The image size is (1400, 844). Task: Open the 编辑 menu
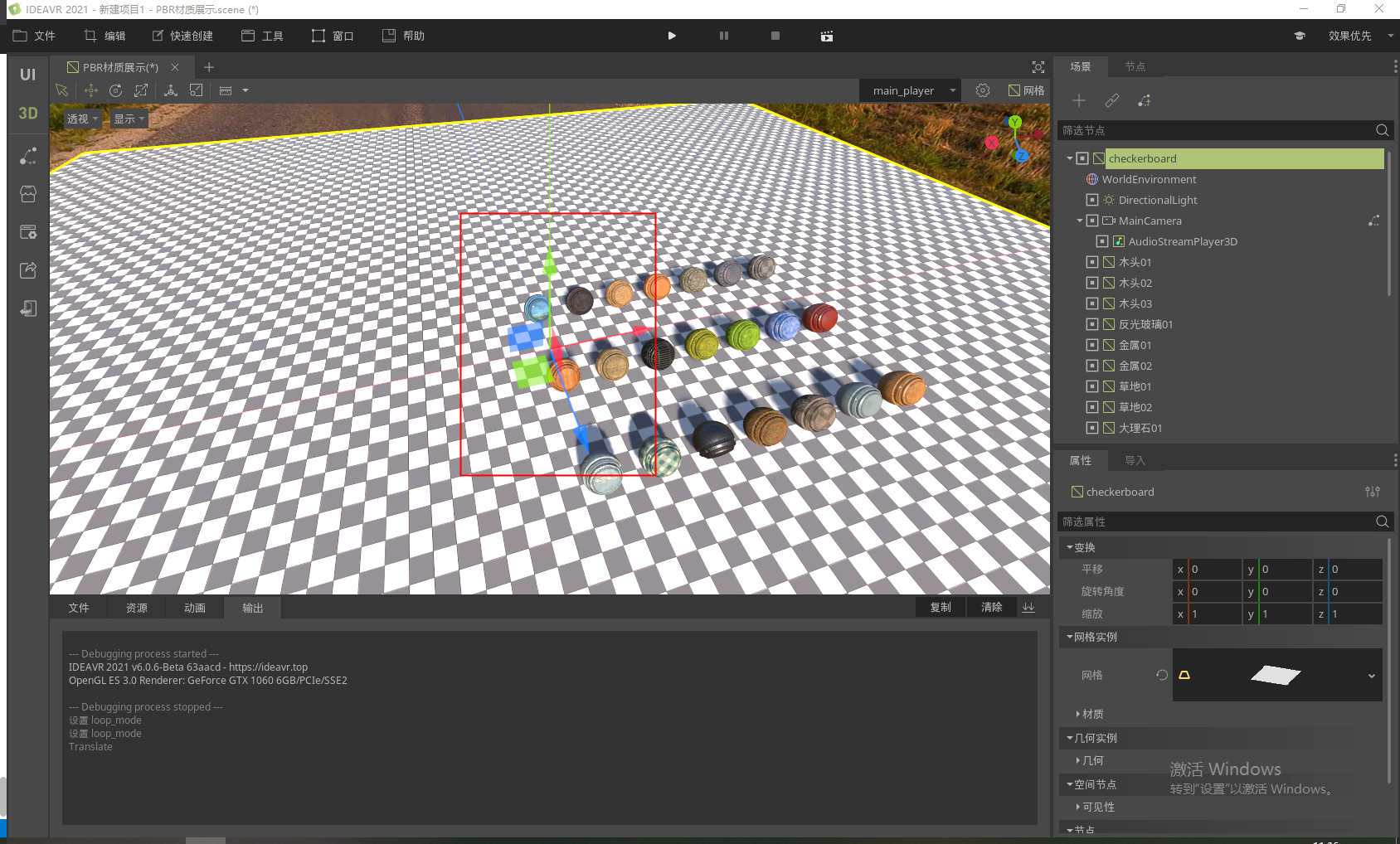[x=105, y=36]
